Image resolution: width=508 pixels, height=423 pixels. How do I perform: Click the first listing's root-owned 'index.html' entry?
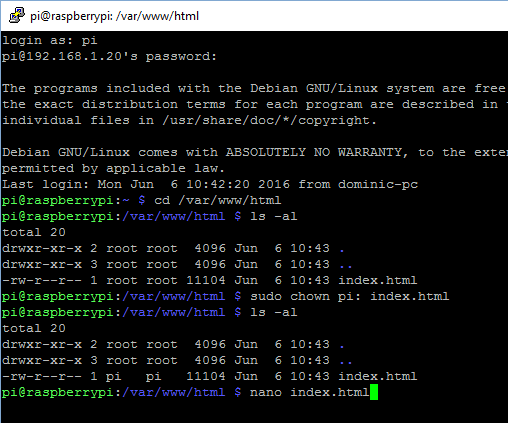click(x=377, y=280)
